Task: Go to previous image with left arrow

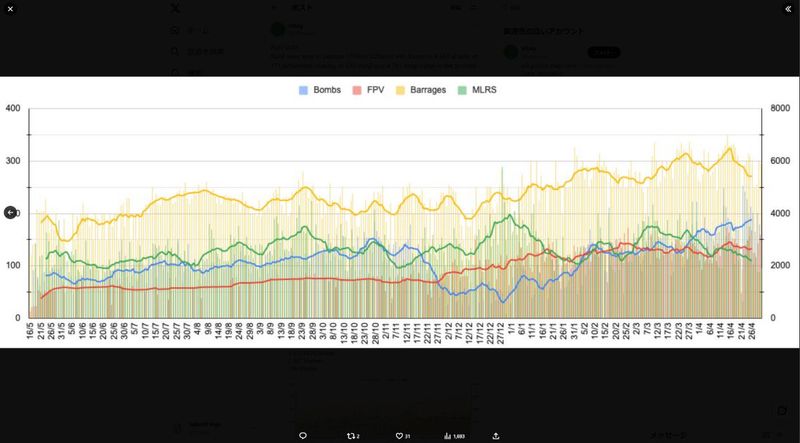Action: tap(10, 212)
